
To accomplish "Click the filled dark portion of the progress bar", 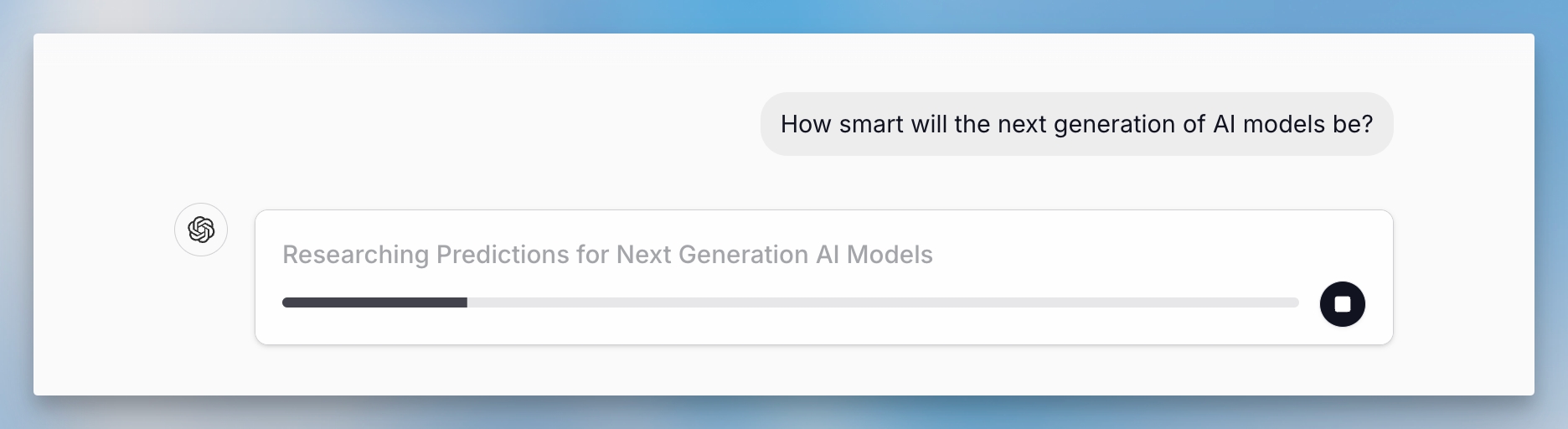I will coord(374,302).
